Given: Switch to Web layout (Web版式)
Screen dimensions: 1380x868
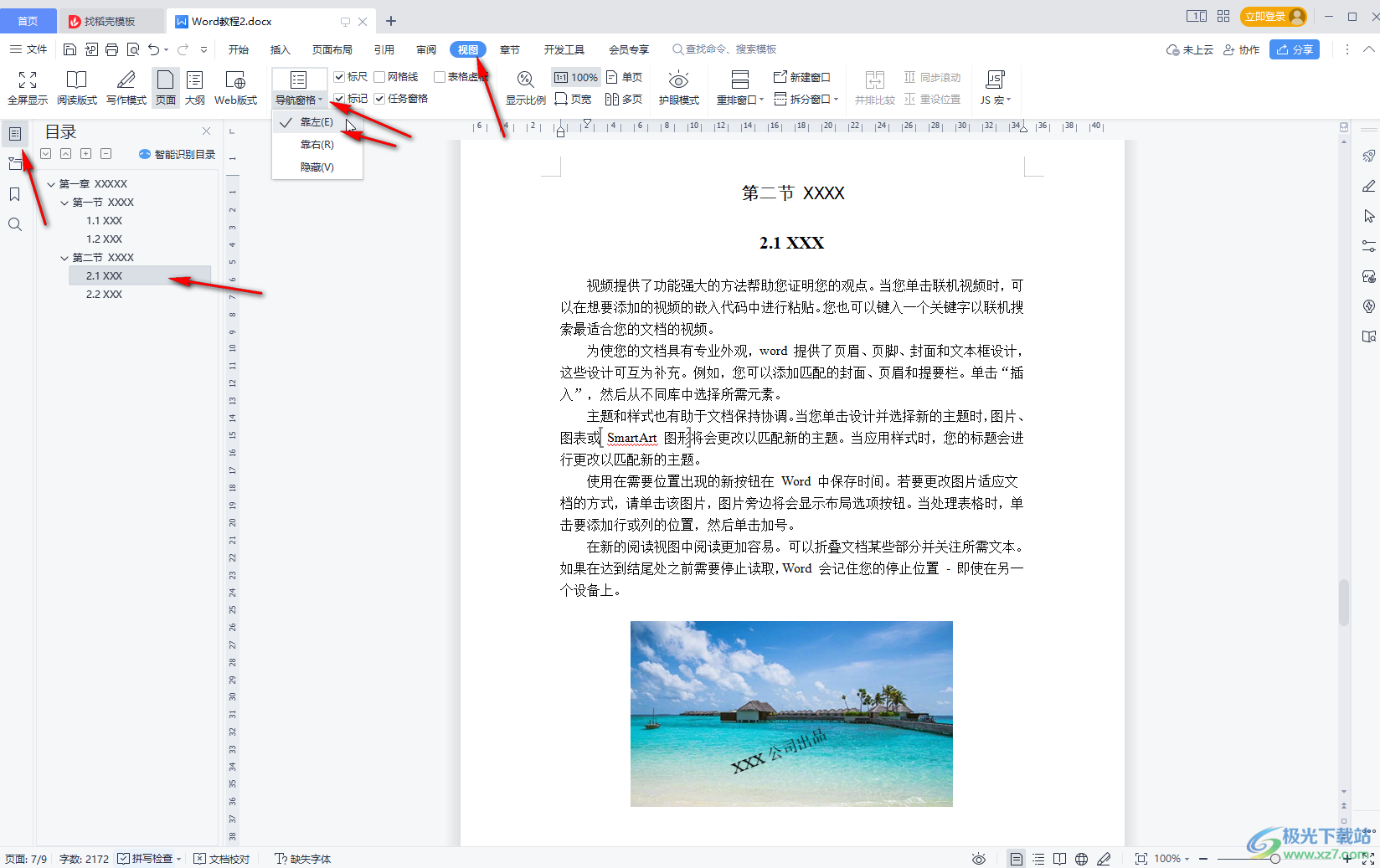Looking at the screenshot, I should [236, 88].
